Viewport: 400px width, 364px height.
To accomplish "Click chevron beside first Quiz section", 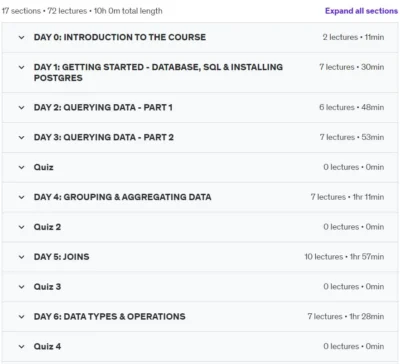I will pos(21,167).
